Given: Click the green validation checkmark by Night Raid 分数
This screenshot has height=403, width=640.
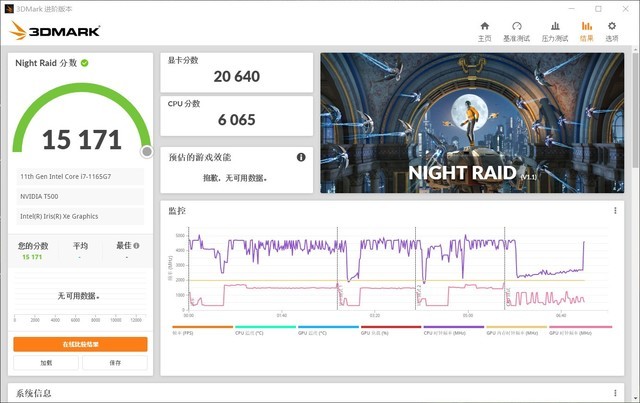Looking at the screenshot, I should point(84,63).
